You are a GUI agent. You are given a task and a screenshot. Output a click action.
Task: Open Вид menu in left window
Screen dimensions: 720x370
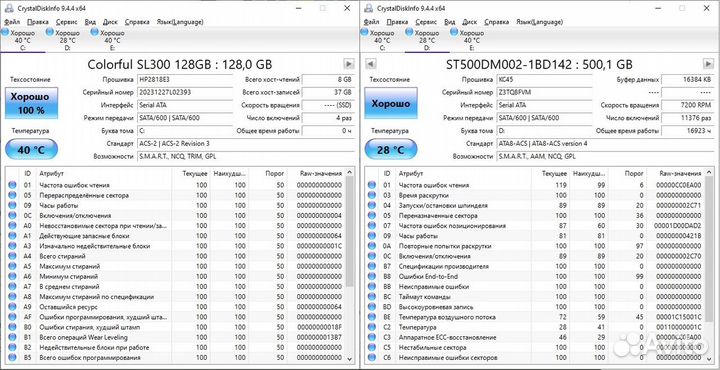click(x=90, y=22)
